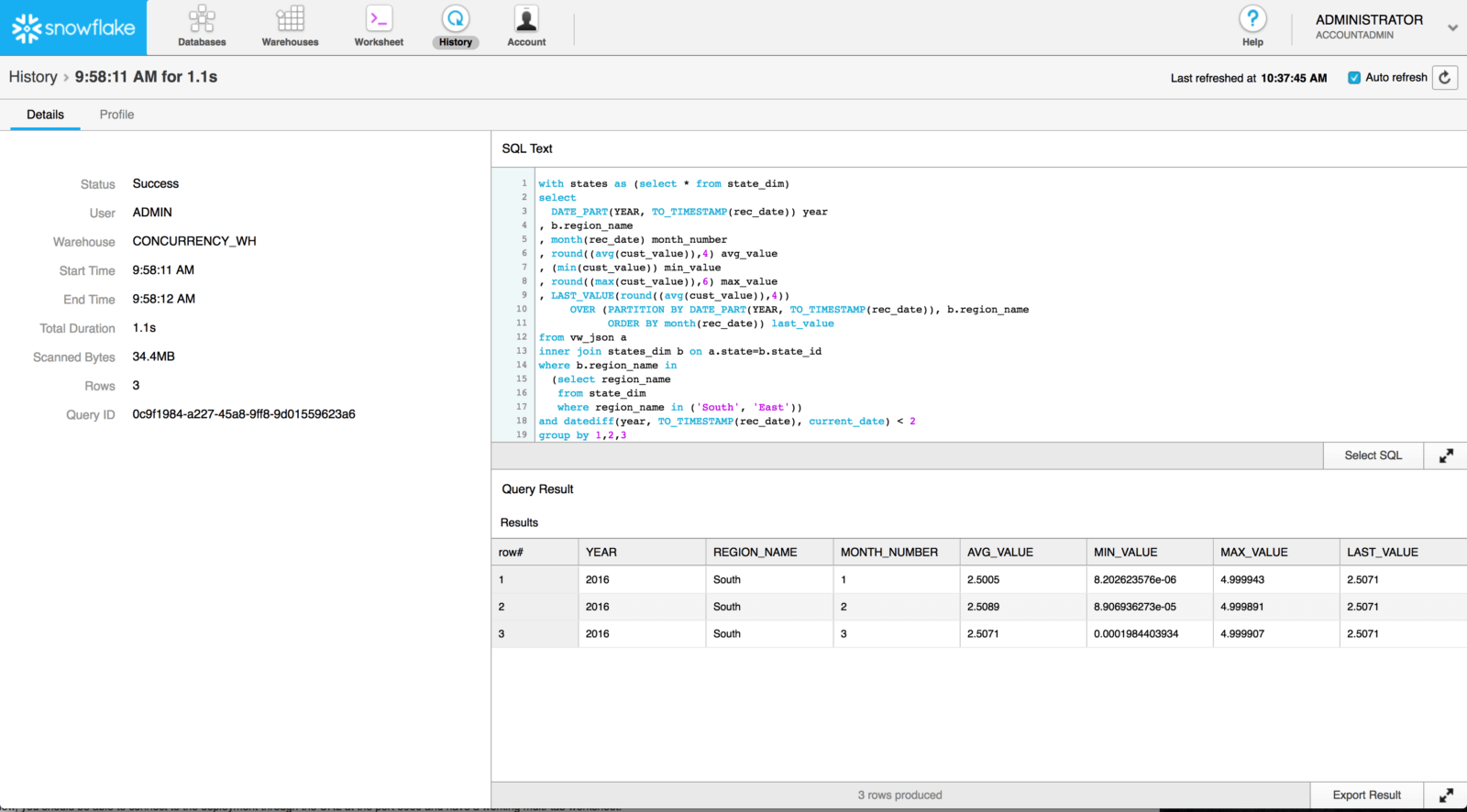The image size is (1467, 812).
Task: Toggle the Auto refresh checkbox
Action: click(x=1354, y=78)
